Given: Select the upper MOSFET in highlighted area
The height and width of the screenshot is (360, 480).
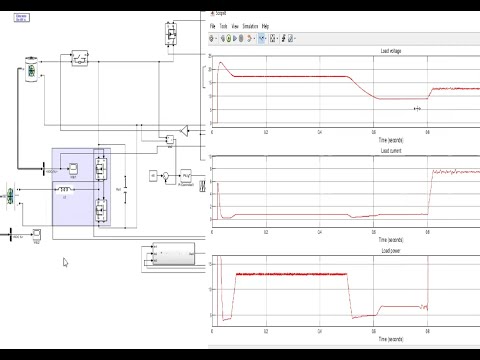Looking at the screenshot, I should coord(101,169).
